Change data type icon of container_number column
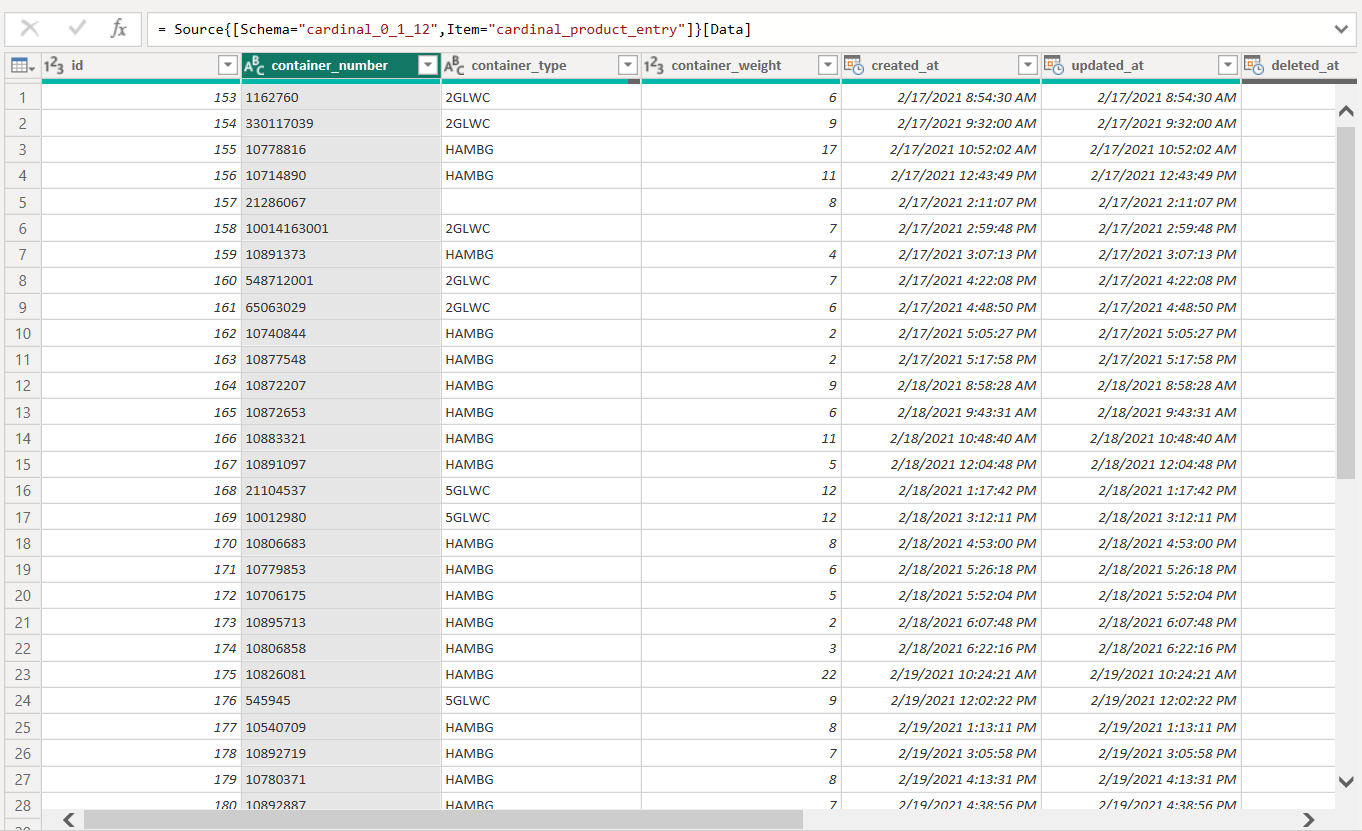1362x831 pixels. (255, 66)
